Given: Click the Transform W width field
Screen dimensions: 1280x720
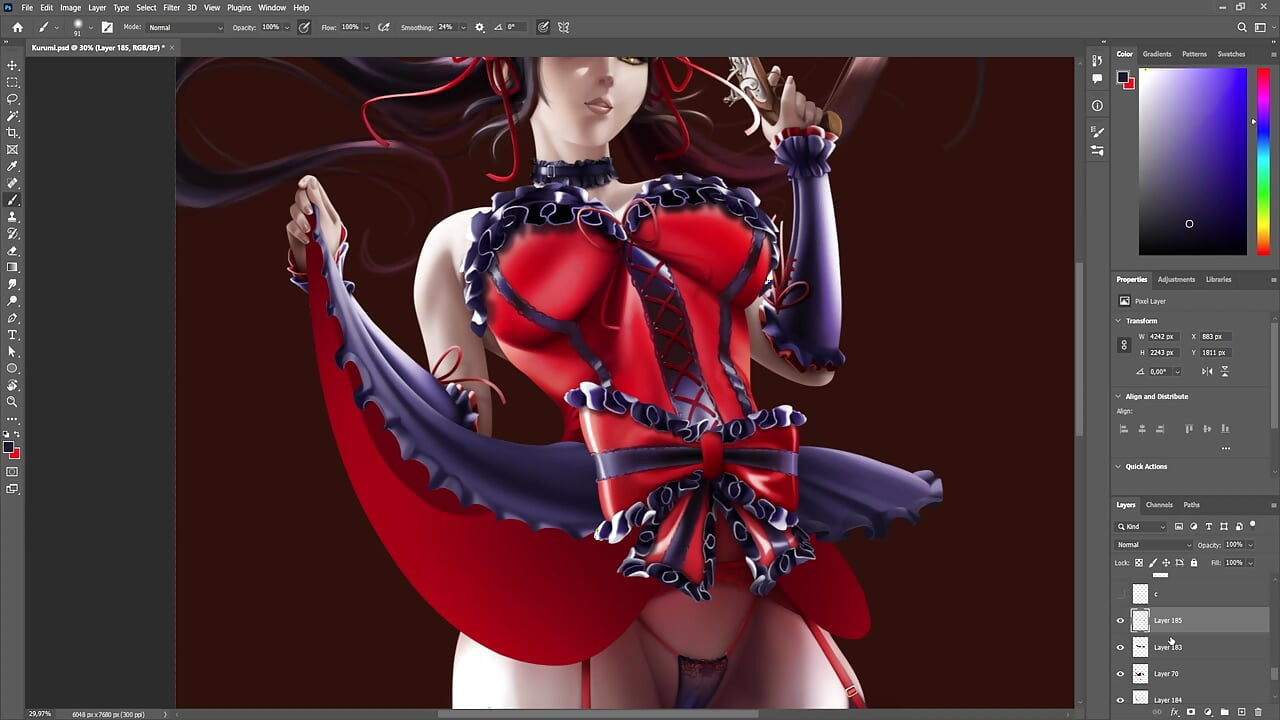Looking at the screenshot, I should click(1162, 337).
